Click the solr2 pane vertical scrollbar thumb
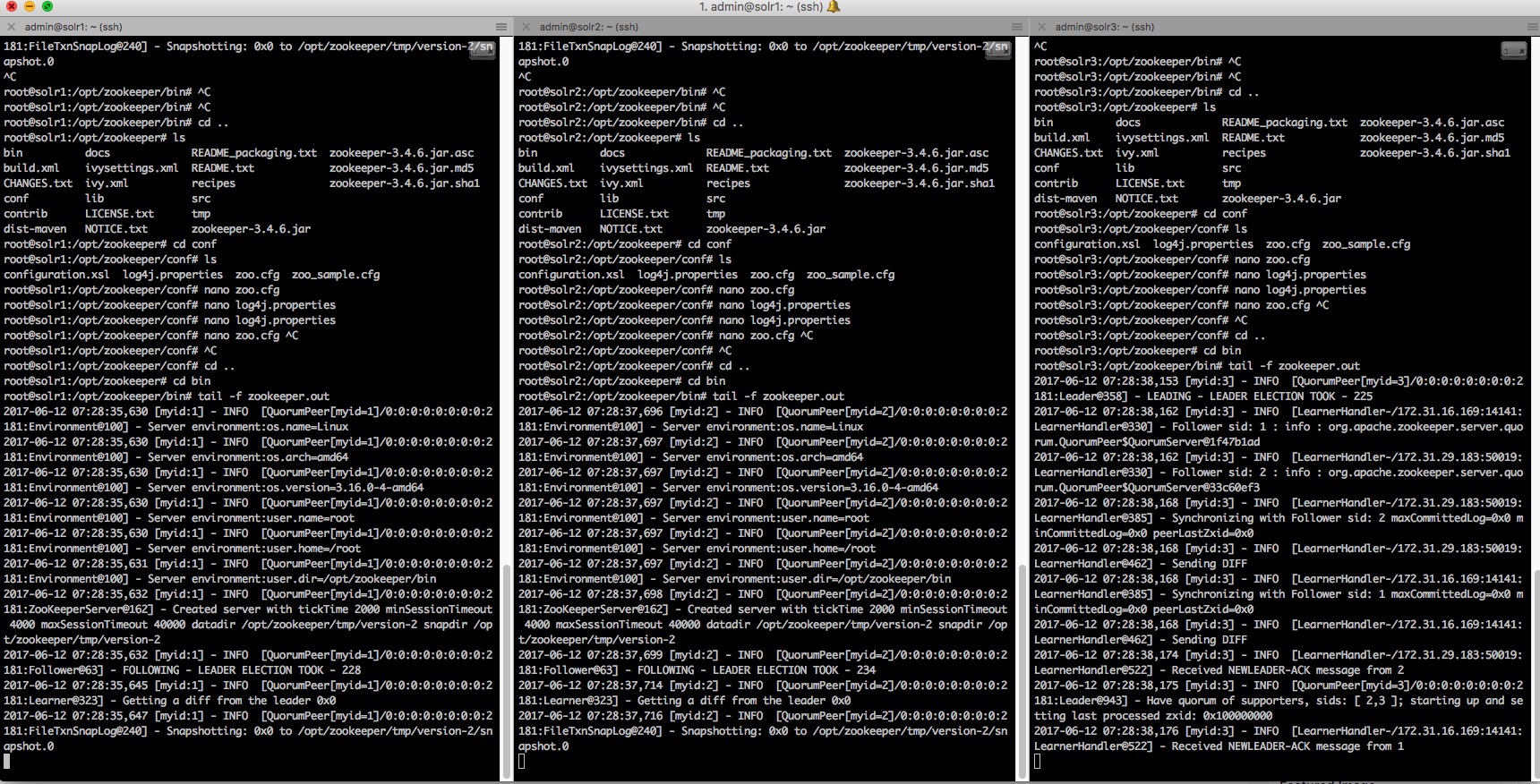The width and height of the screenshot is (1540, 784). click(1022, 671)
